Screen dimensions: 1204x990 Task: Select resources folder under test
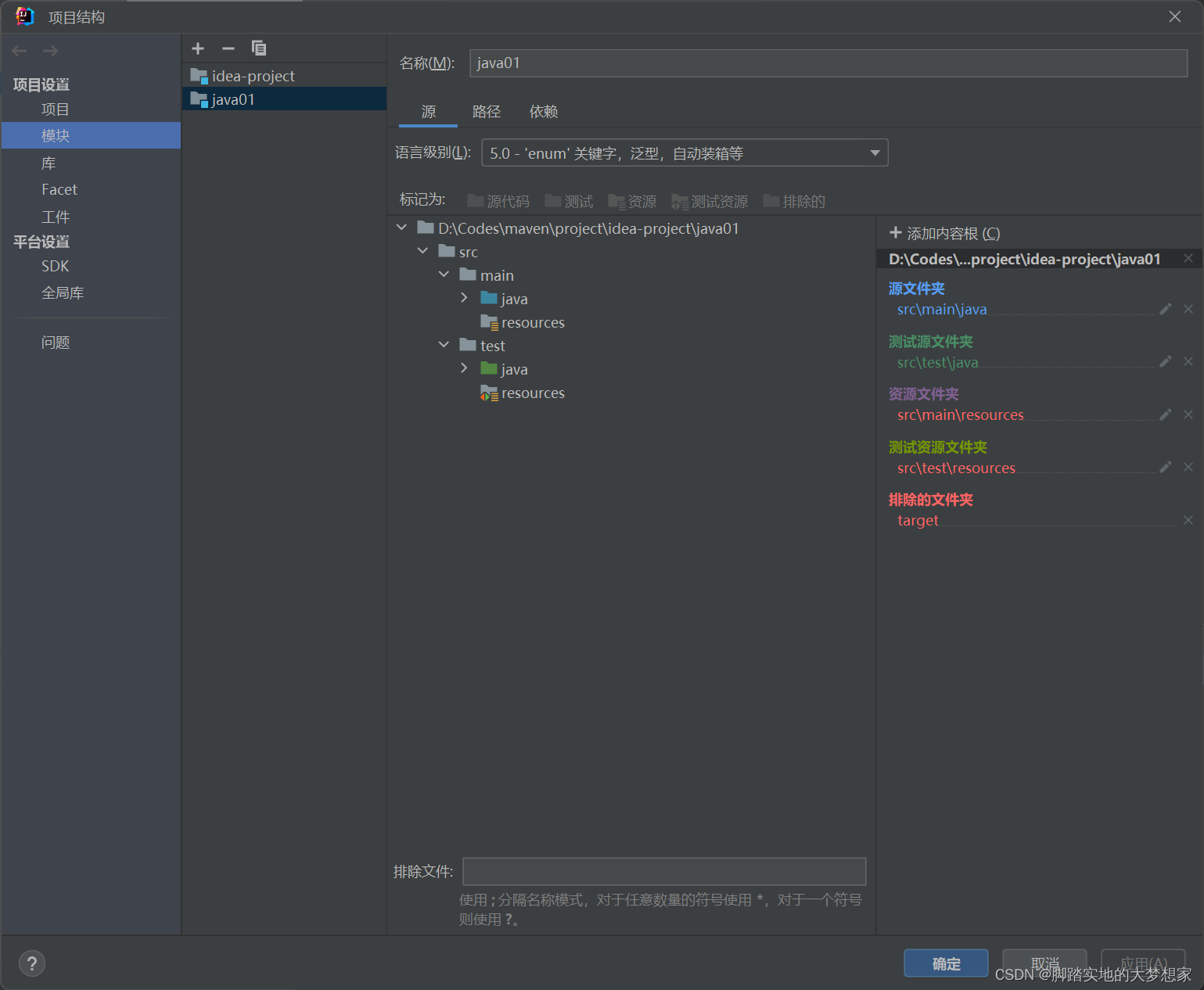(533, 393)
